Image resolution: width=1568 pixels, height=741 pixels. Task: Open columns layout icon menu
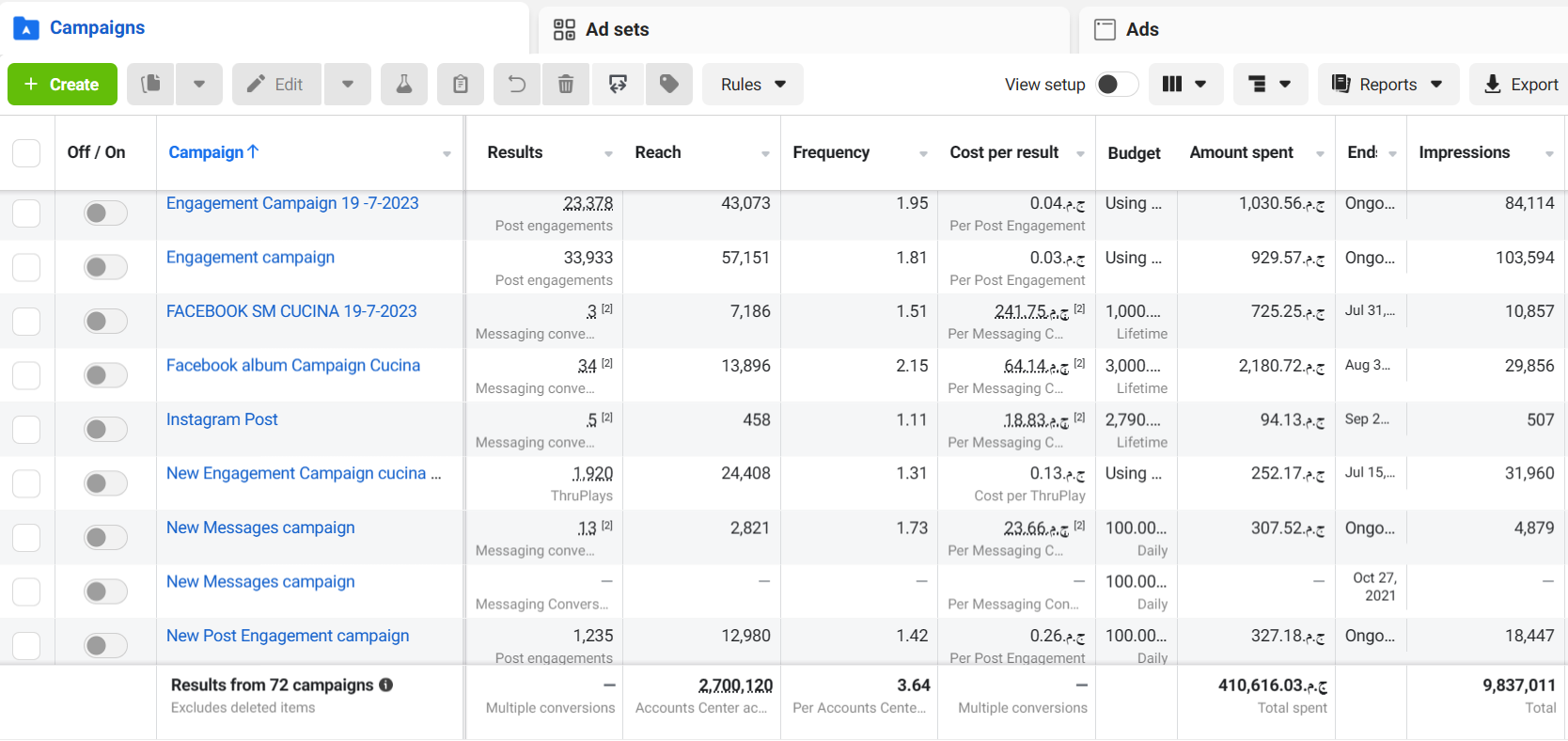pos(1184,85)
